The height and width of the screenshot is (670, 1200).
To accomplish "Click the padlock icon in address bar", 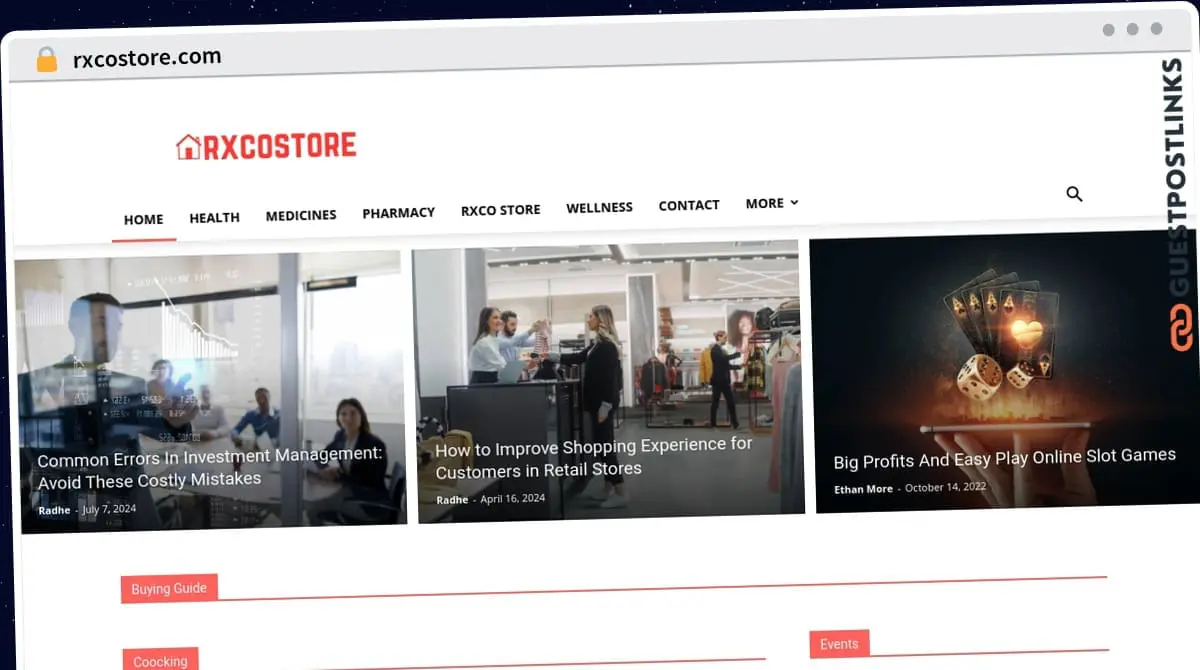I will click(x=47, y=60).
